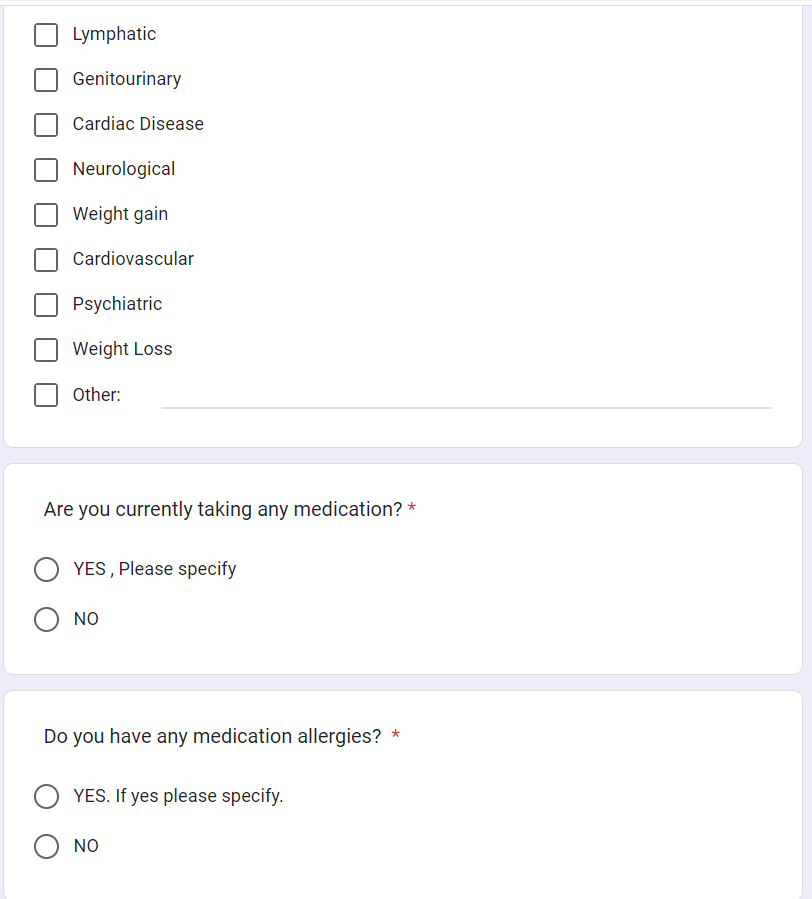Tick the Psychiatric checkbox
The height and width of the screenshot is (899, 812).
pyautogui.click(x=46, y=305)
